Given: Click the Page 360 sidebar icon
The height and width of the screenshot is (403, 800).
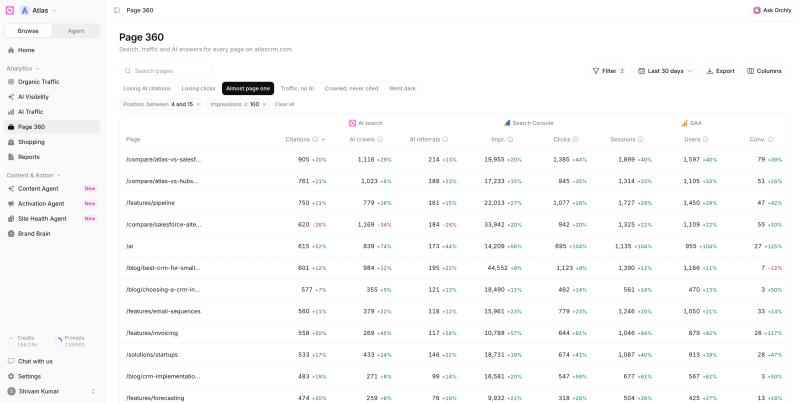Looking at the screenshot, I should click(11, 127).
